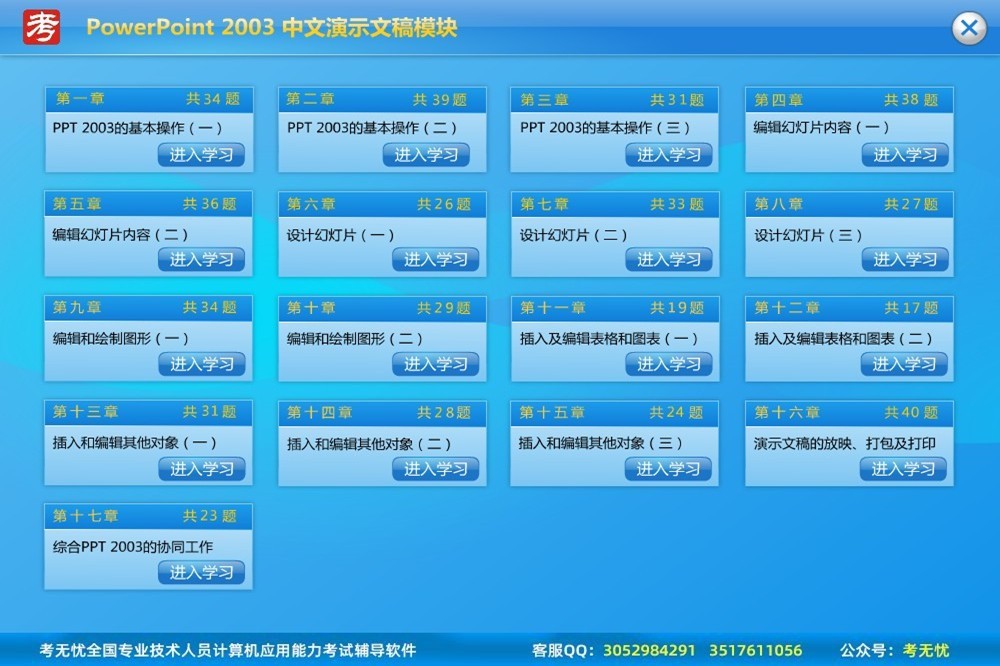Click the 考无忧 public account name
The height and width of the screenshot is (666, 1000).
click(925, 650)
